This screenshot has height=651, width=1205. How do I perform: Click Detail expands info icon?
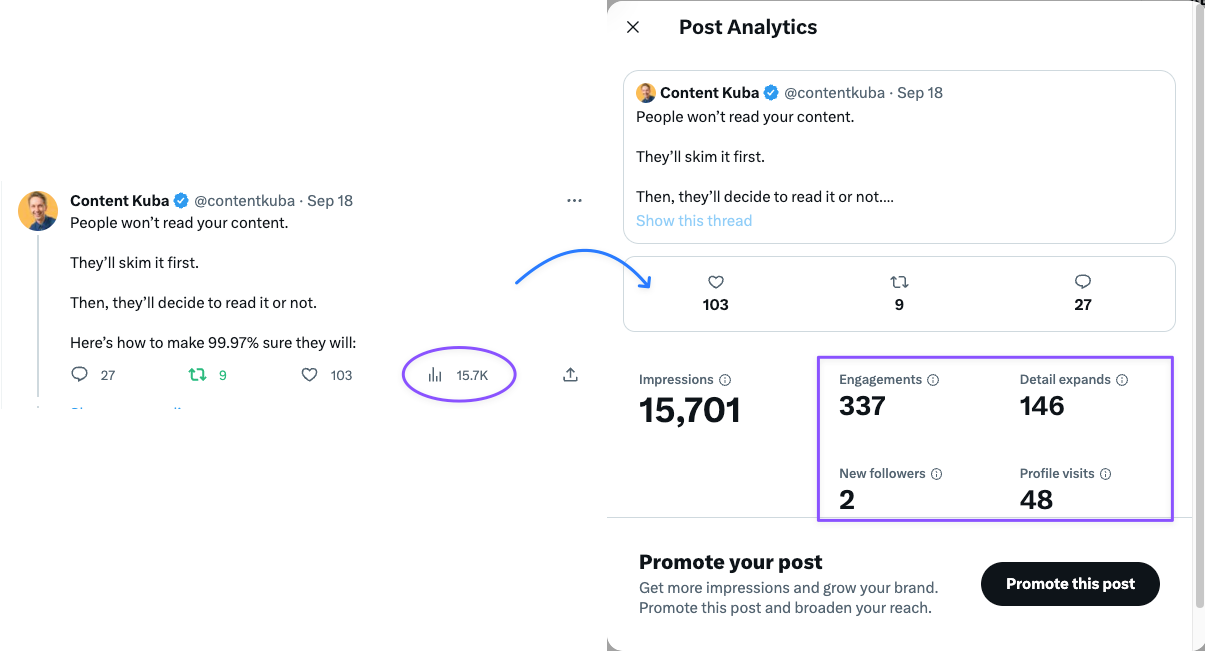click(1122, 380)
